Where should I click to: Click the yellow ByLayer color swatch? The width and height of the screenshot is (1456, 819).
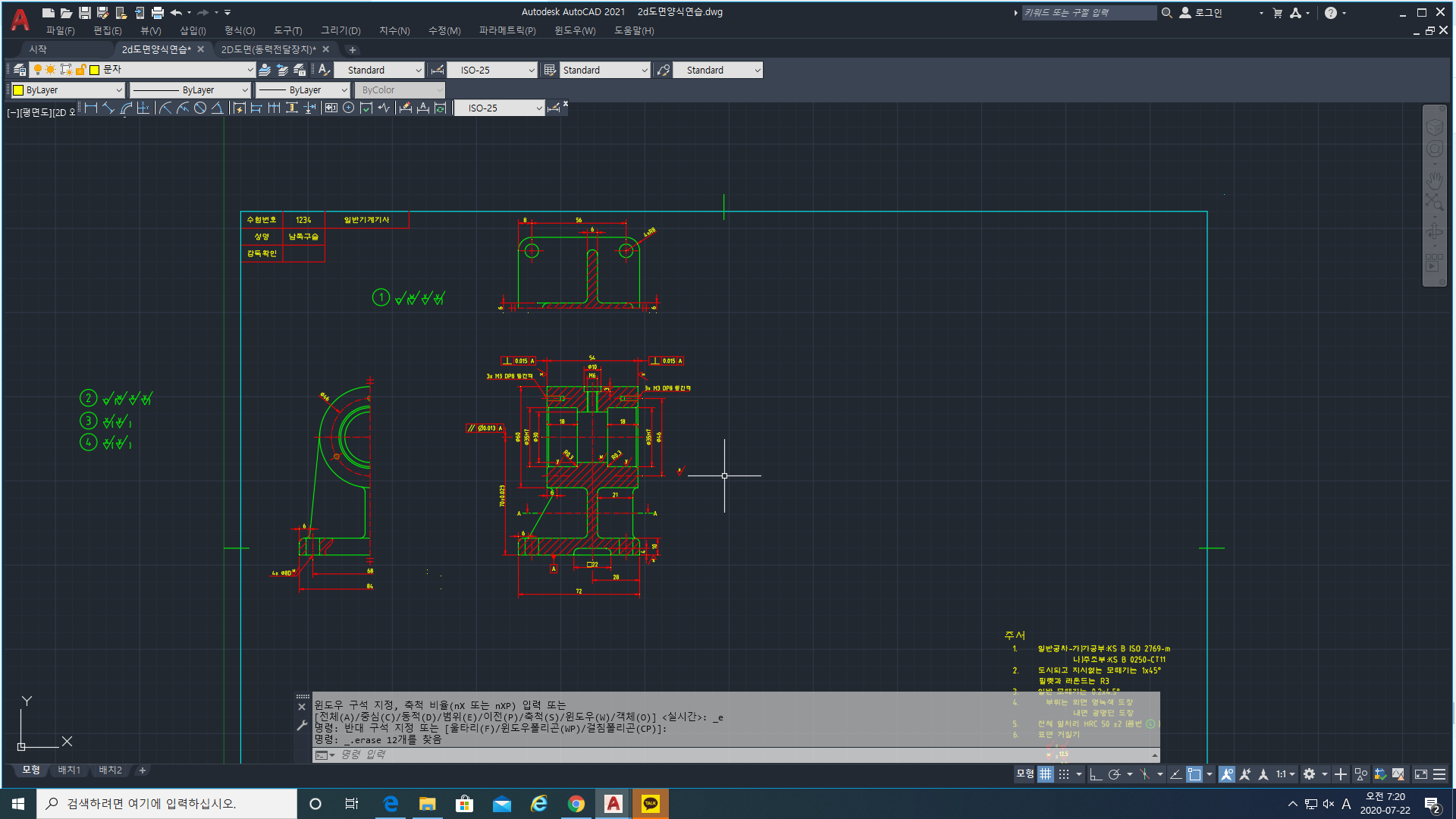18,90
